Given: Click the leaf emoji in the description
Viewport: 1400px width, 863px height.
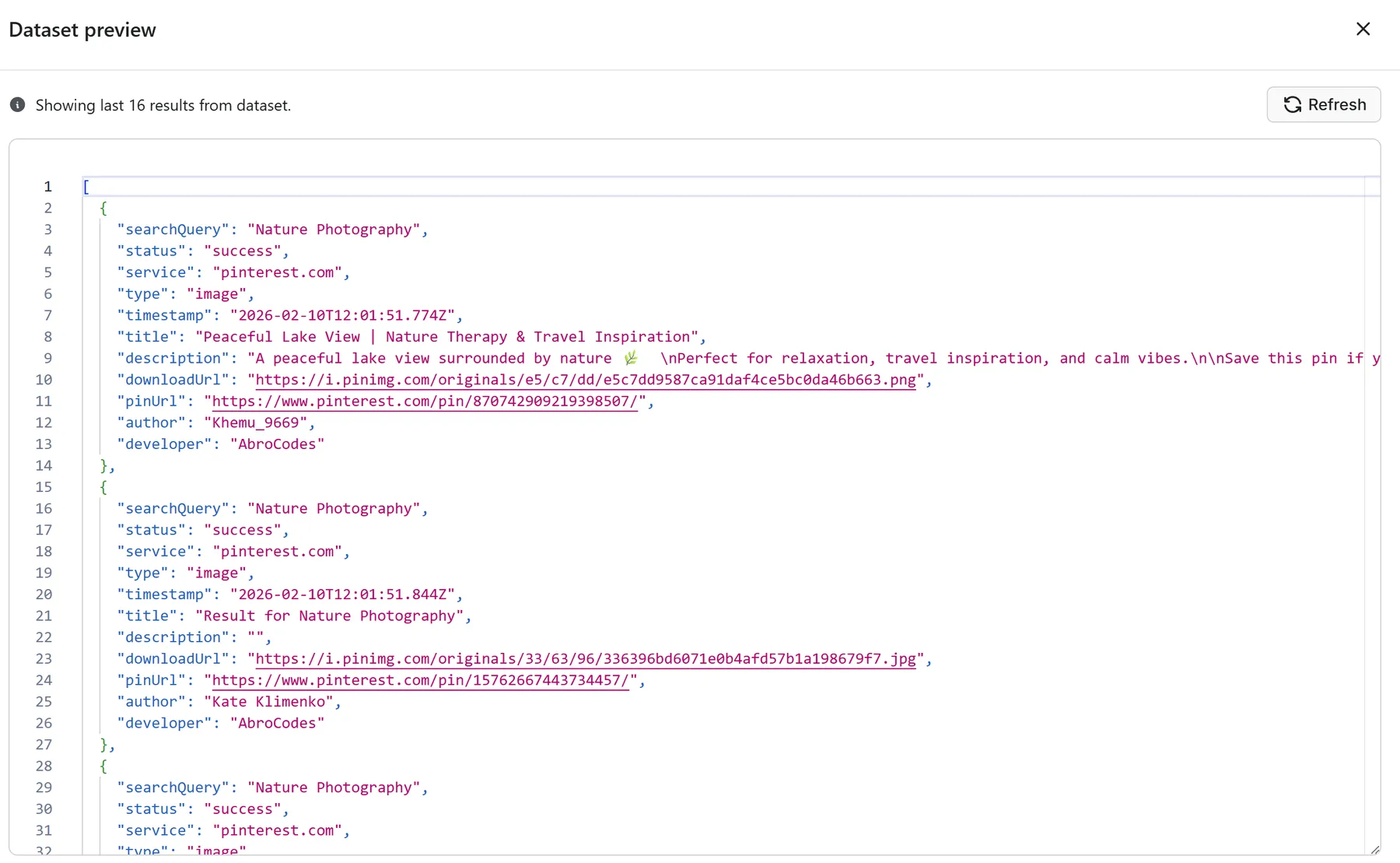Looking at the screenshot, I should click(x=631, y=358).
